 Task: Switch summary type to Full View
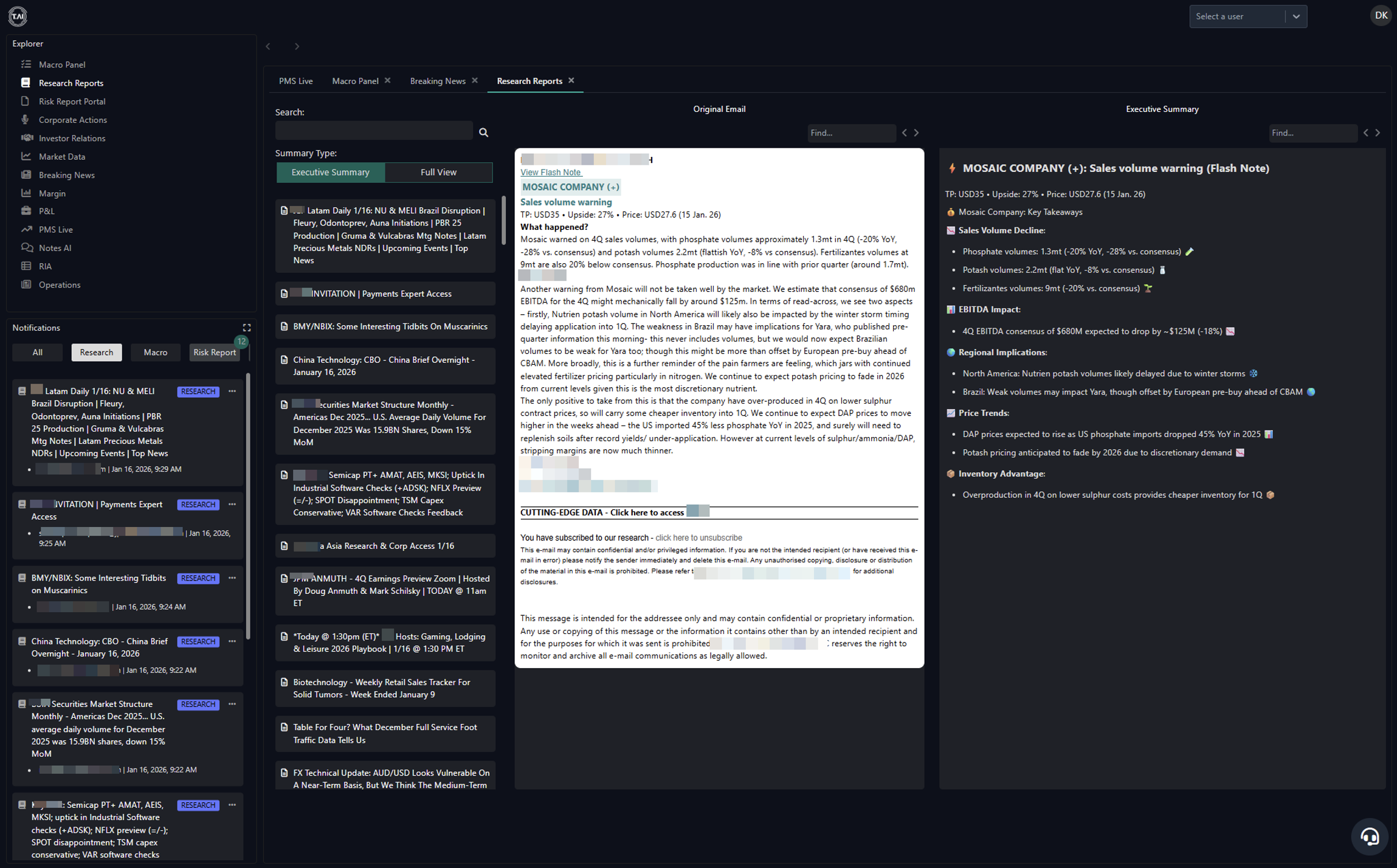click(x=438, y=172)
